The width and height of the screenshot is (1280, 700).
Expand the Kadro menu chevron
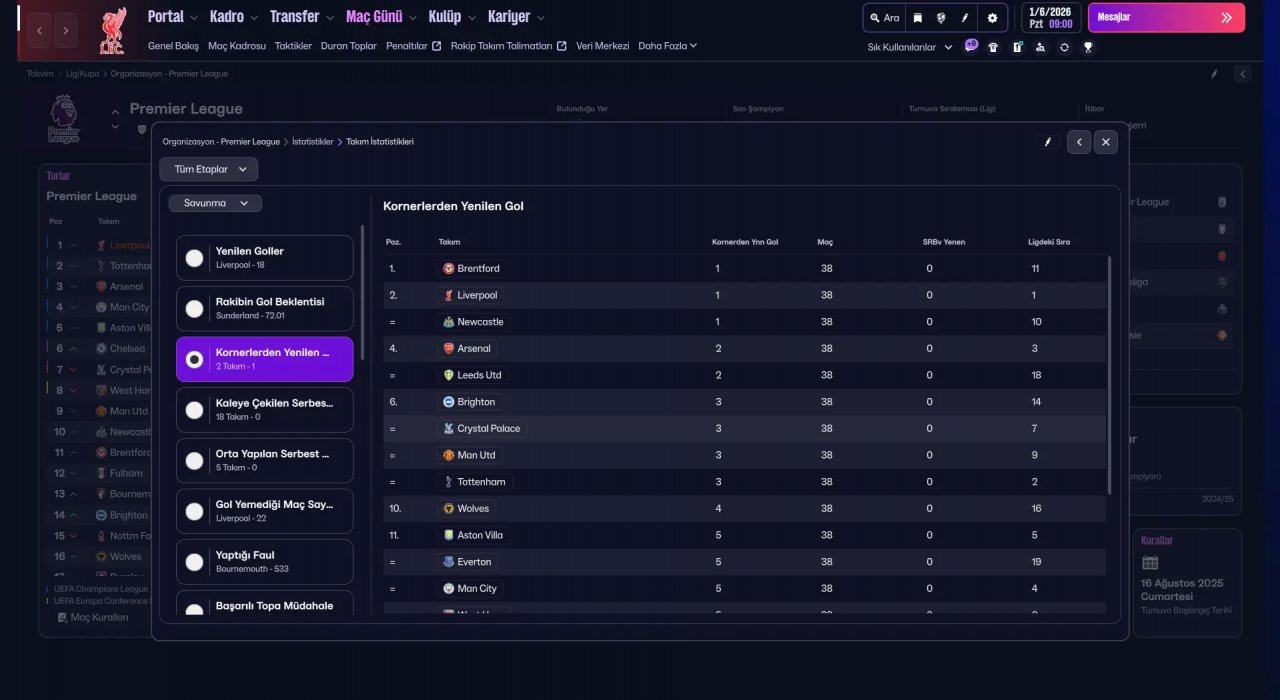tap(253, 18)
